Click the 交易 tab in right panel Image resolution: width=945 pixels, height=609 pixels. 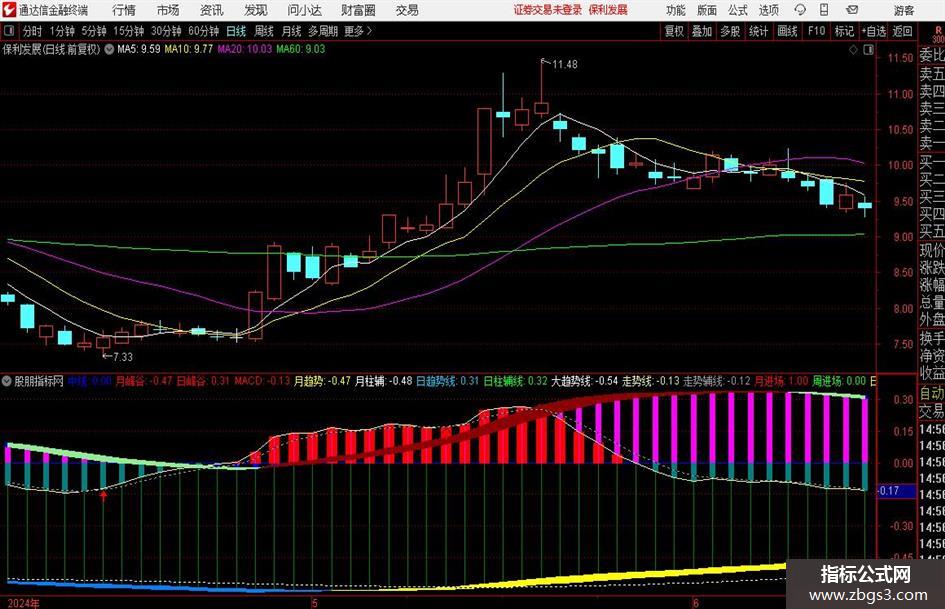click(x=931, y=411)
